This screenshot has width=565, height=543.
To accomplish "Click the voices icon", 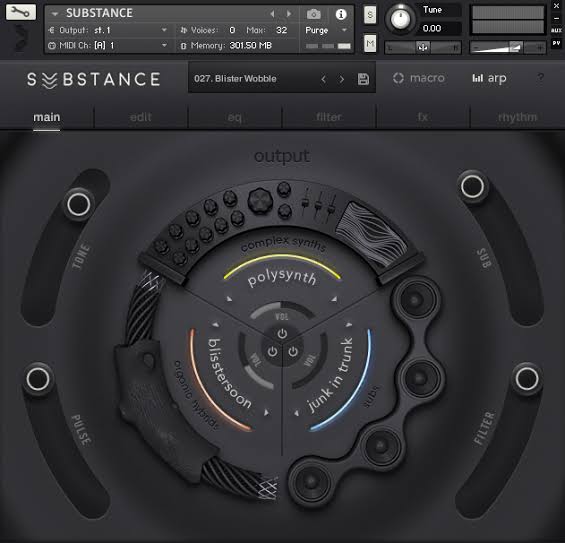I will click(183, 30).
